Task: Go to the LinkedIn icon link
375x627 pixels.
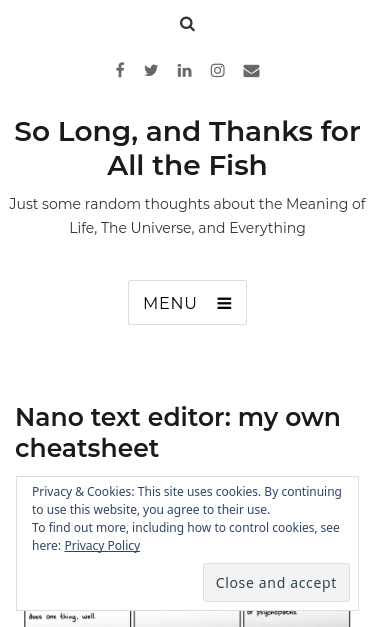Action: click(184, 70)
